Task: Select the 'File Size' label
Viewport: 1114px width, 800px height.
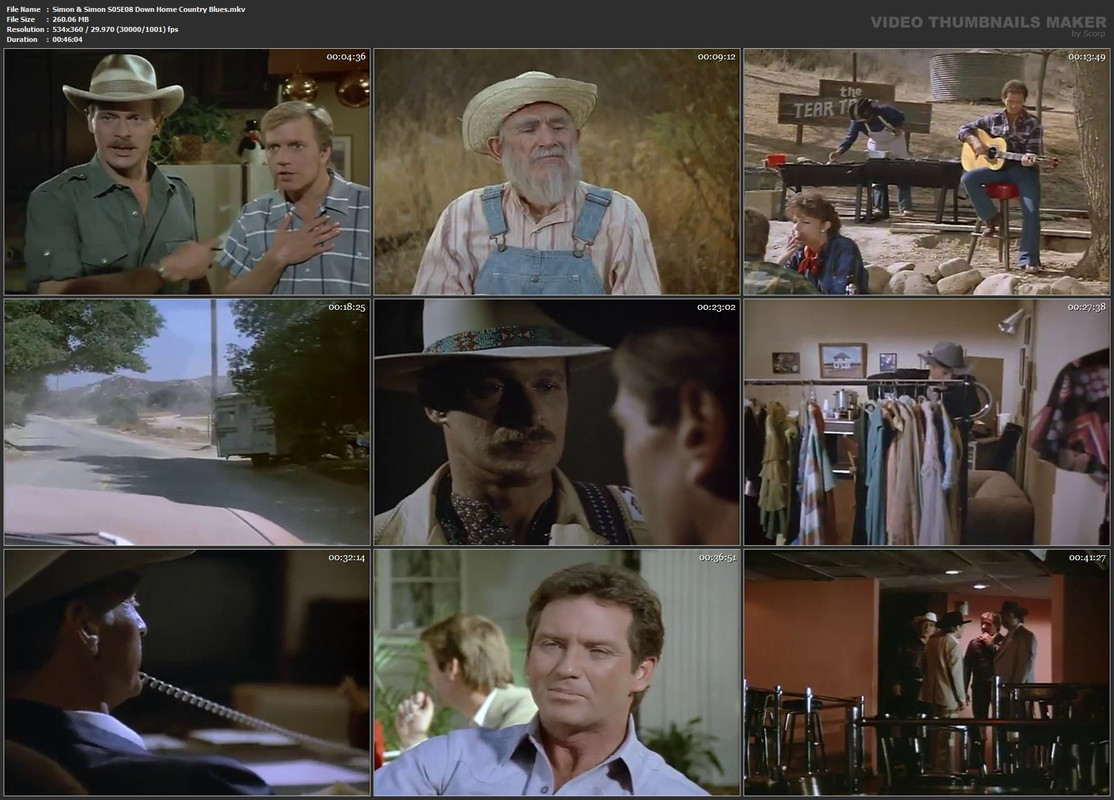Action: 21,19
